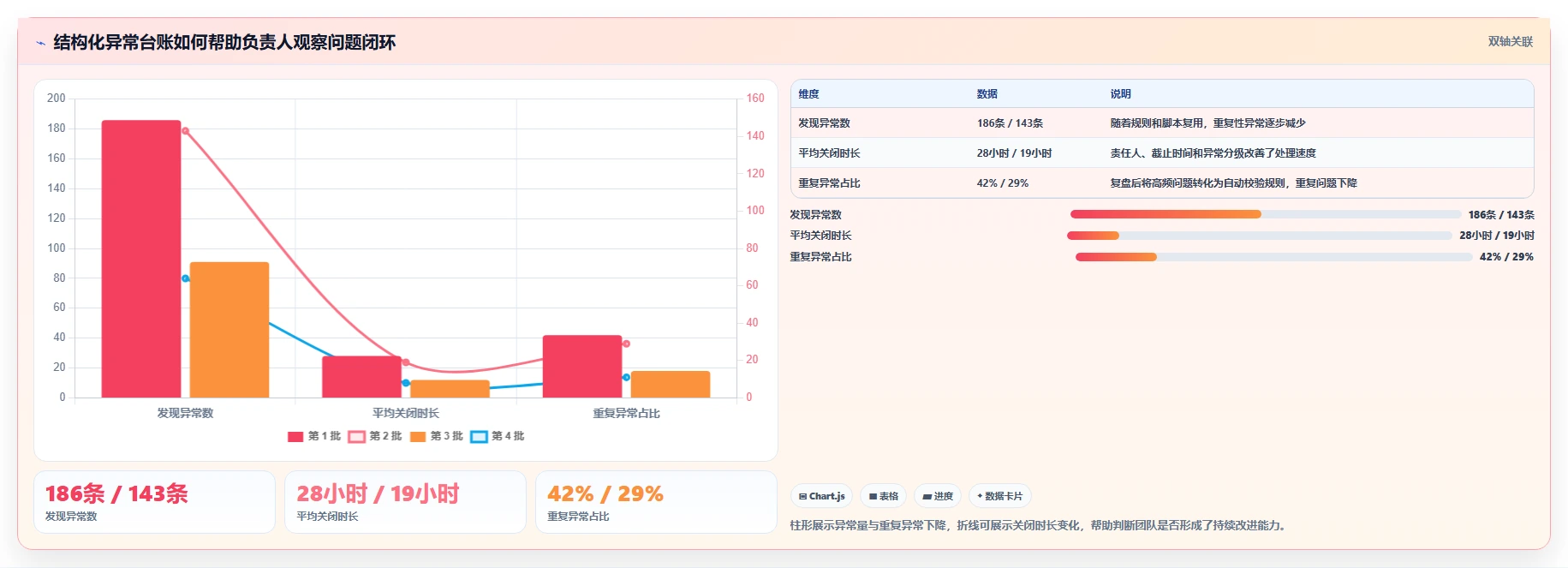Click the sparkle icon in 数据卡片 chip
The width and height of the screenshot is (1568, 568).
tap(980, 496)
